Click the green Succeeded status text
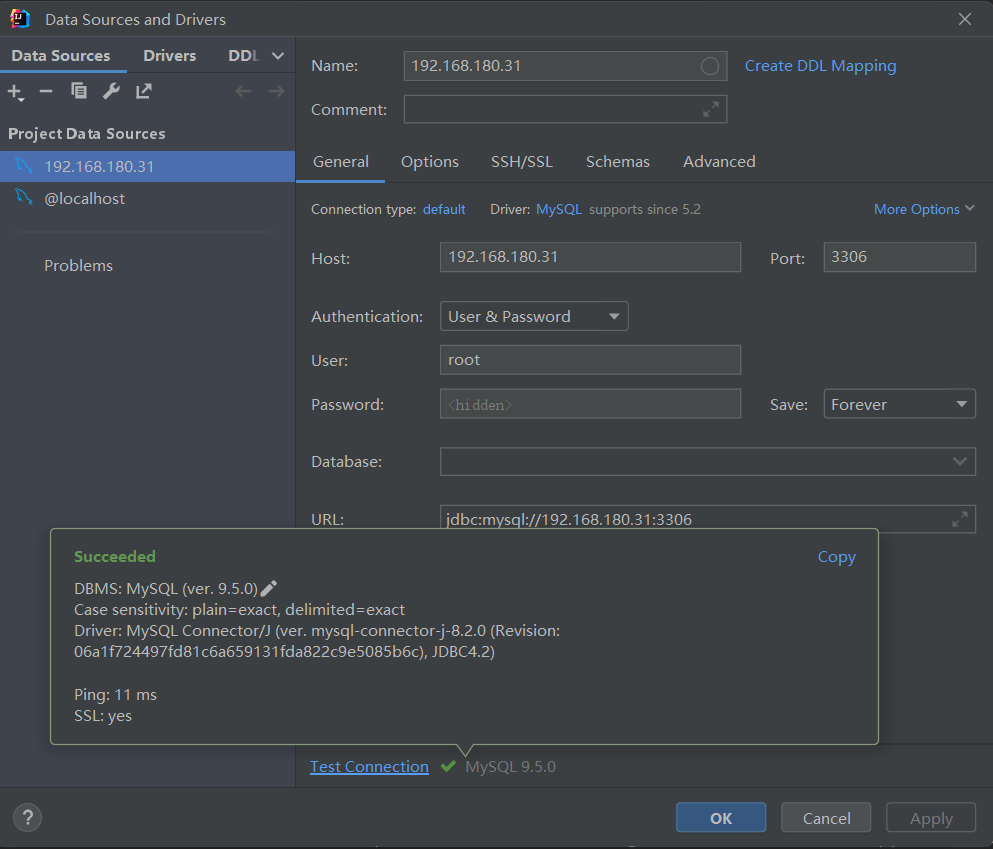This screenshot has height=849, width=993. [x=115, y=557]
